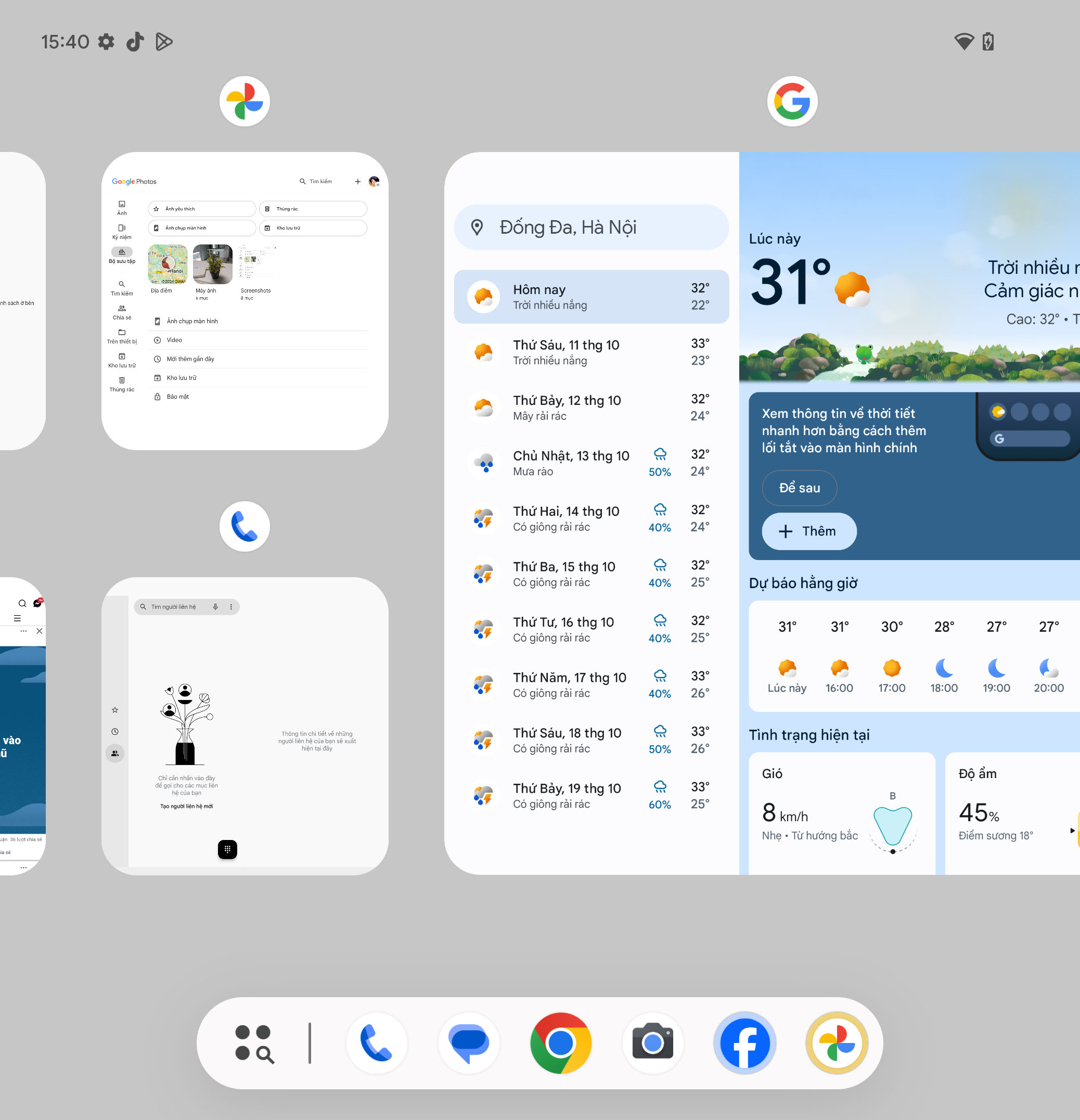Tap the plus icon in the Google Photos header
Image resolution: width=1080 pixels, height=1120 pixels.
[x=357, y=182]
